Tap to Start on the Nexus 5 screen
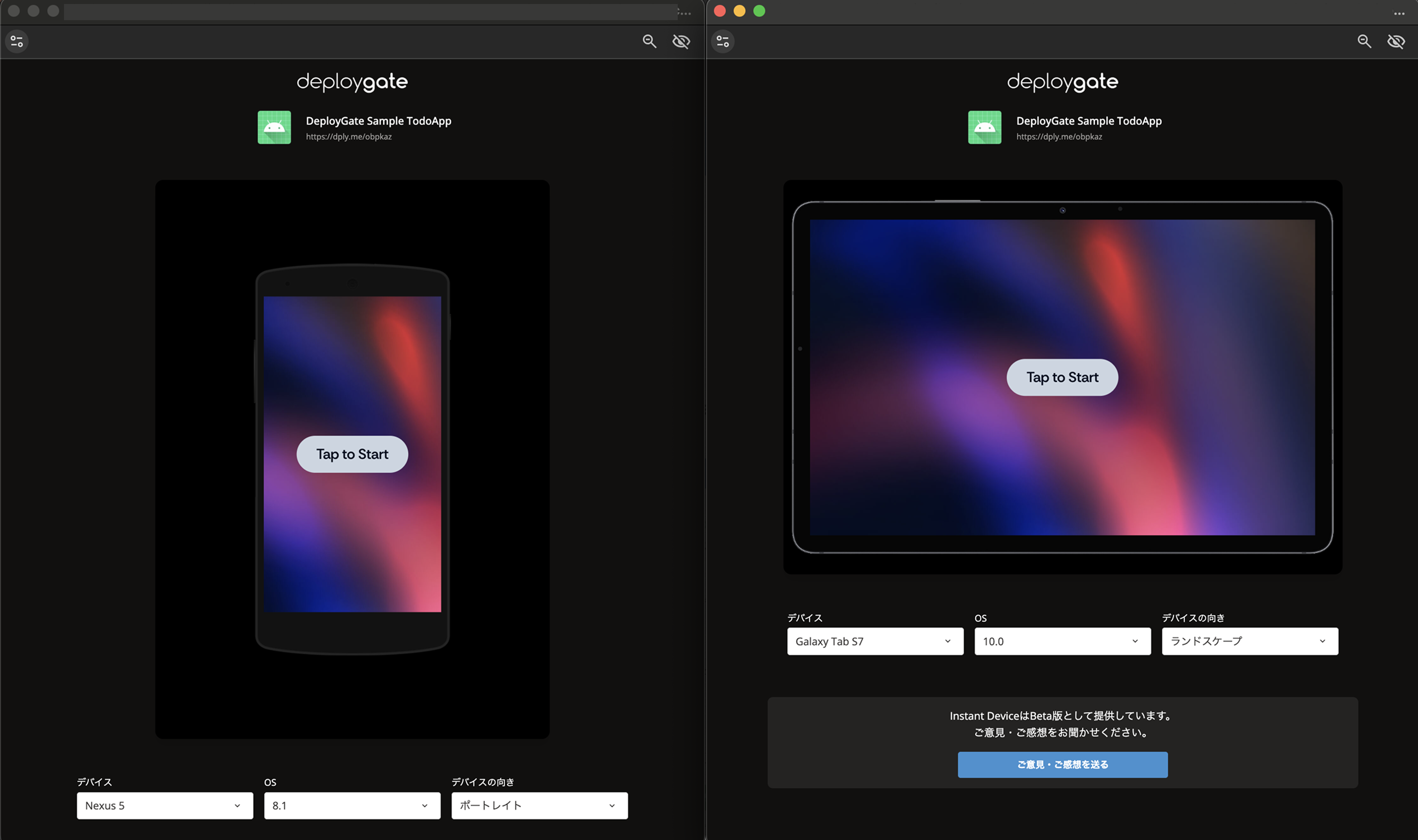 [351, 454]
